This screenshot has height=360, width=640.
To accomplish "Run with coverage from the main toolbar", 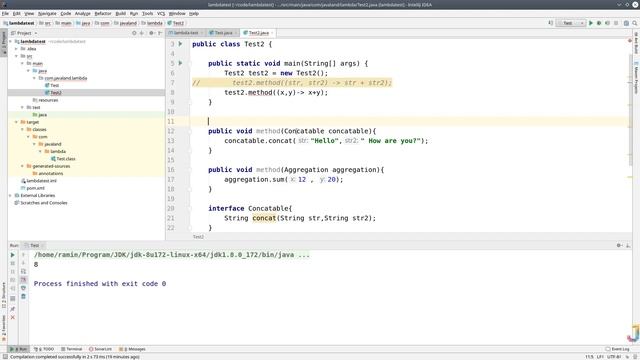I will point(607,23).
